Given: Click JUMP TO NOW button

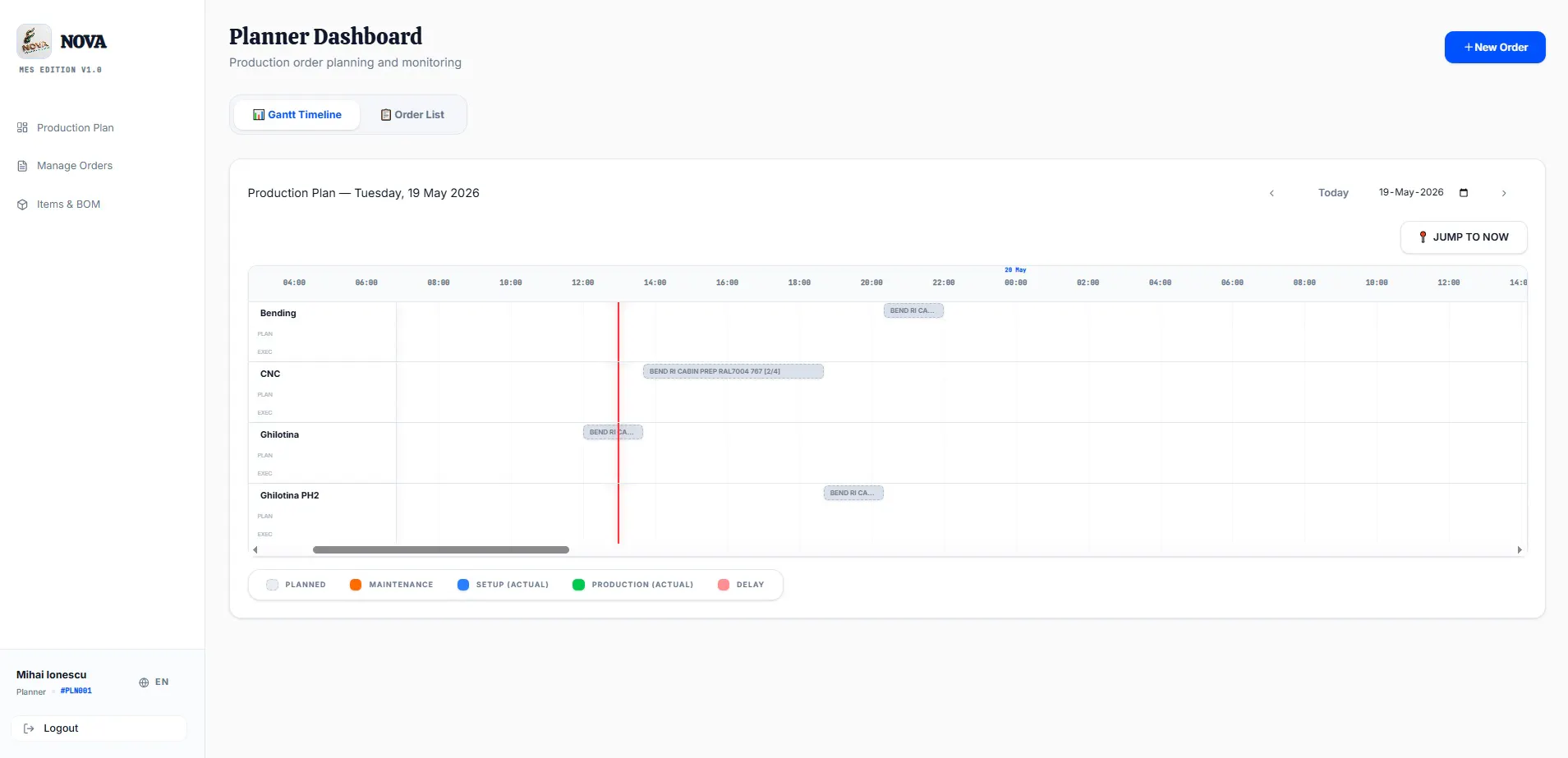Looking at the screenshot, I should click(x=1464, y=237).
